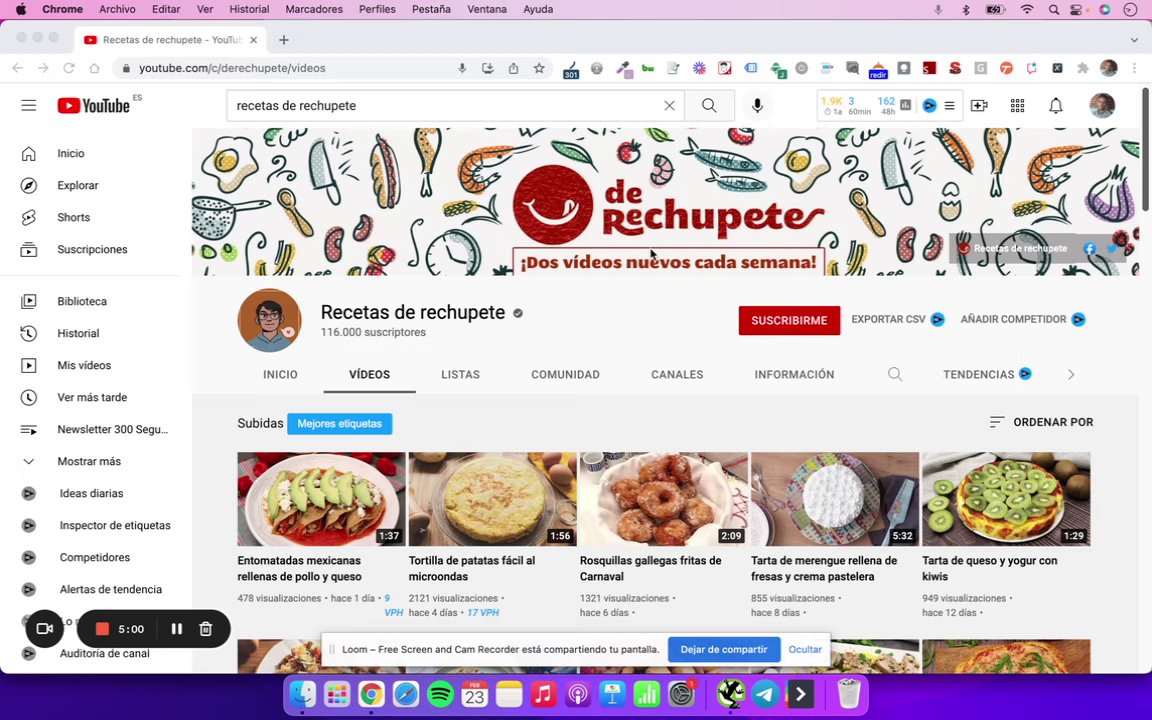Switch to the LISTAS channel tab
The height and width of the screenshot is (720, 1152).
click(x=461, y=375)
